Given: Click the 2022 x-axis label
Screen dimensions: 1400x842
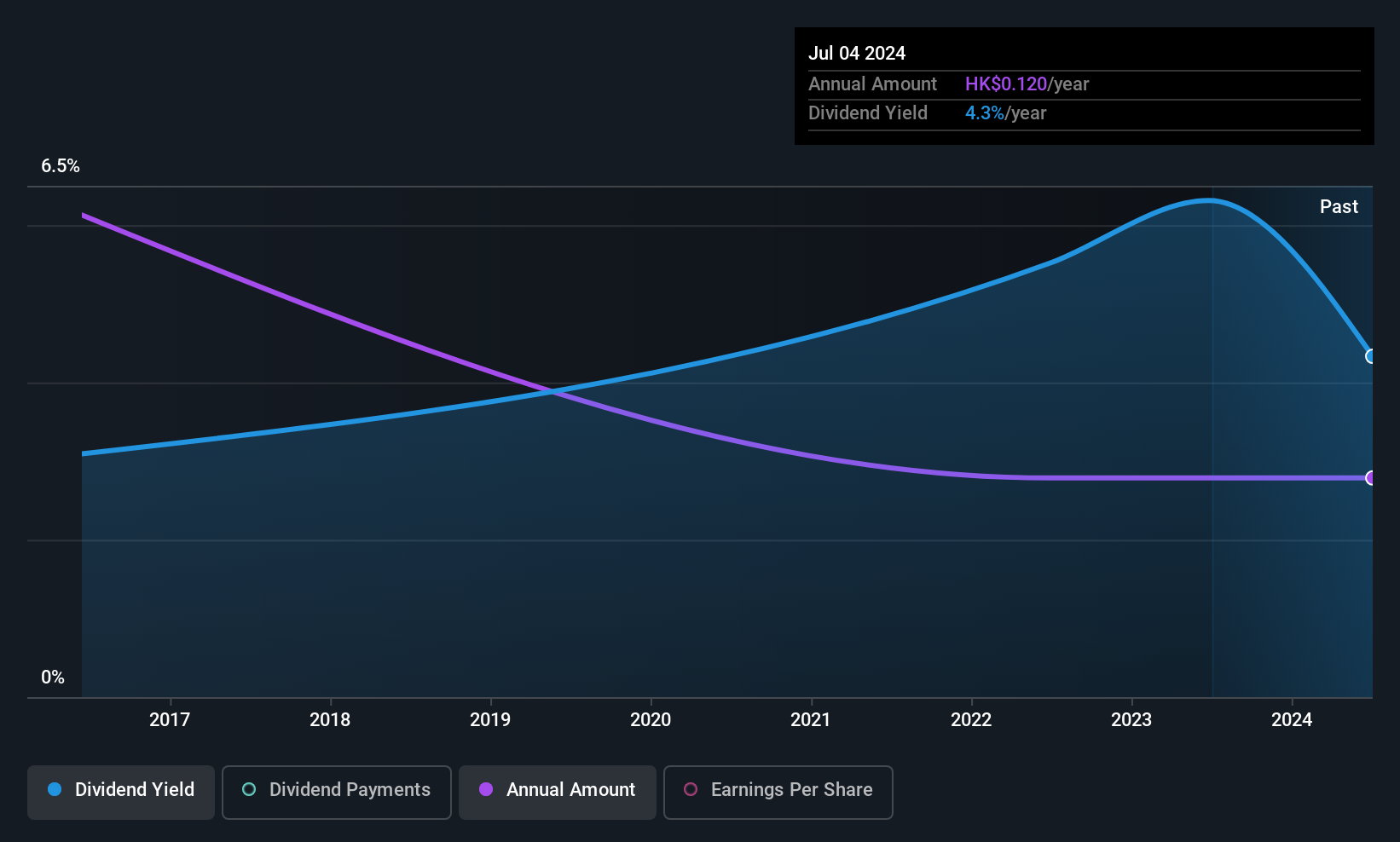Looking at the screenshot, I should coord(971,720).
